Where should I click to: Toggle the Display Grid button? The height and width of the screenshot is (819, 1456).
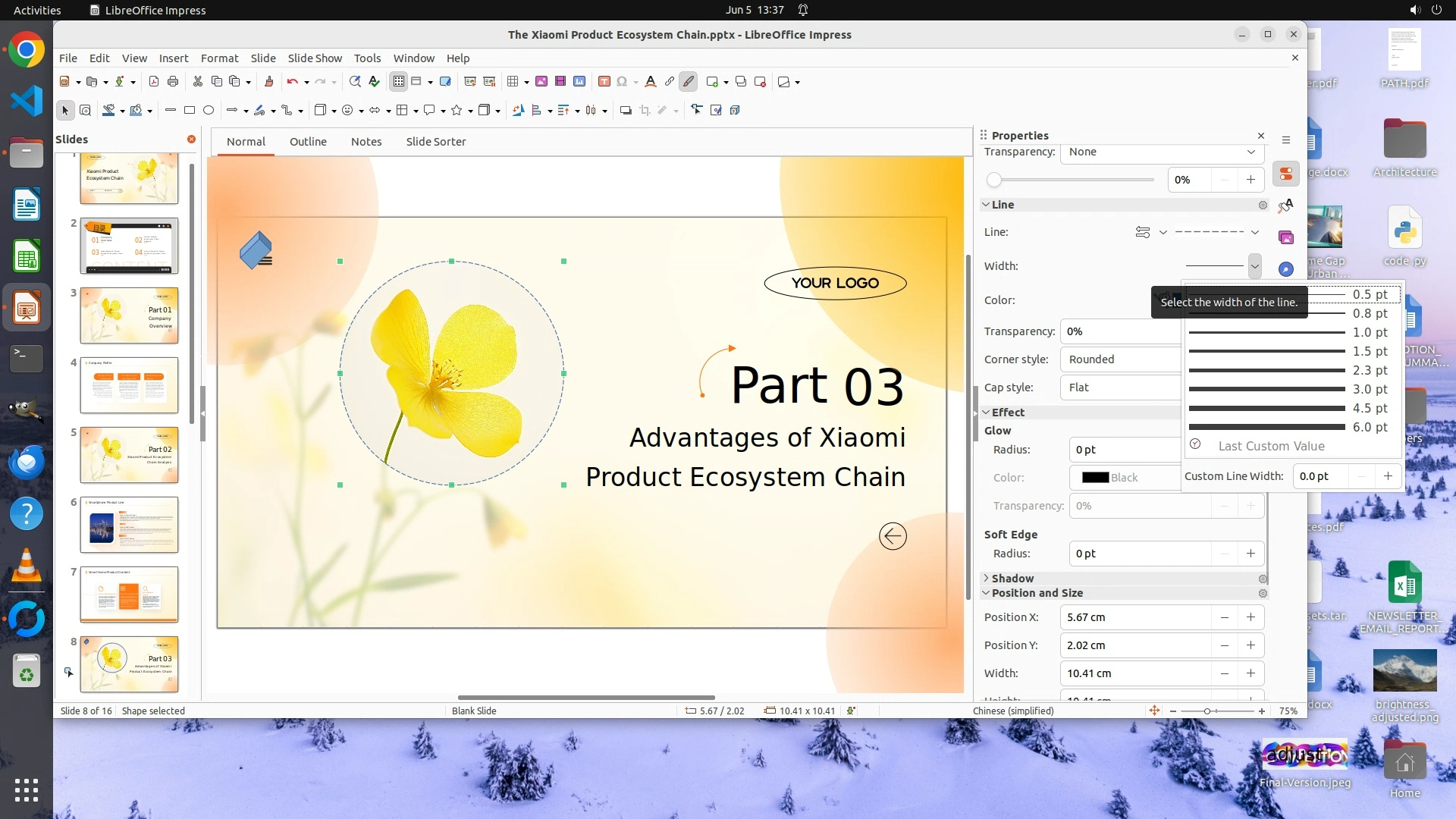click(399, 82)
